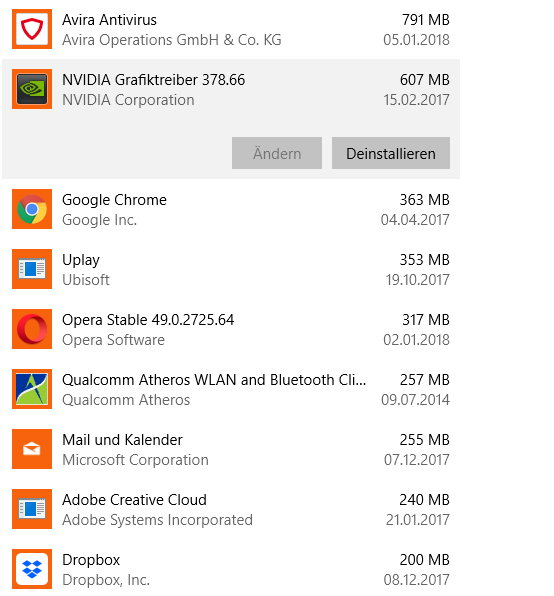
Task: Click the NVIDIA Grafiktreiber icon
Action: (x=32, y=89)
